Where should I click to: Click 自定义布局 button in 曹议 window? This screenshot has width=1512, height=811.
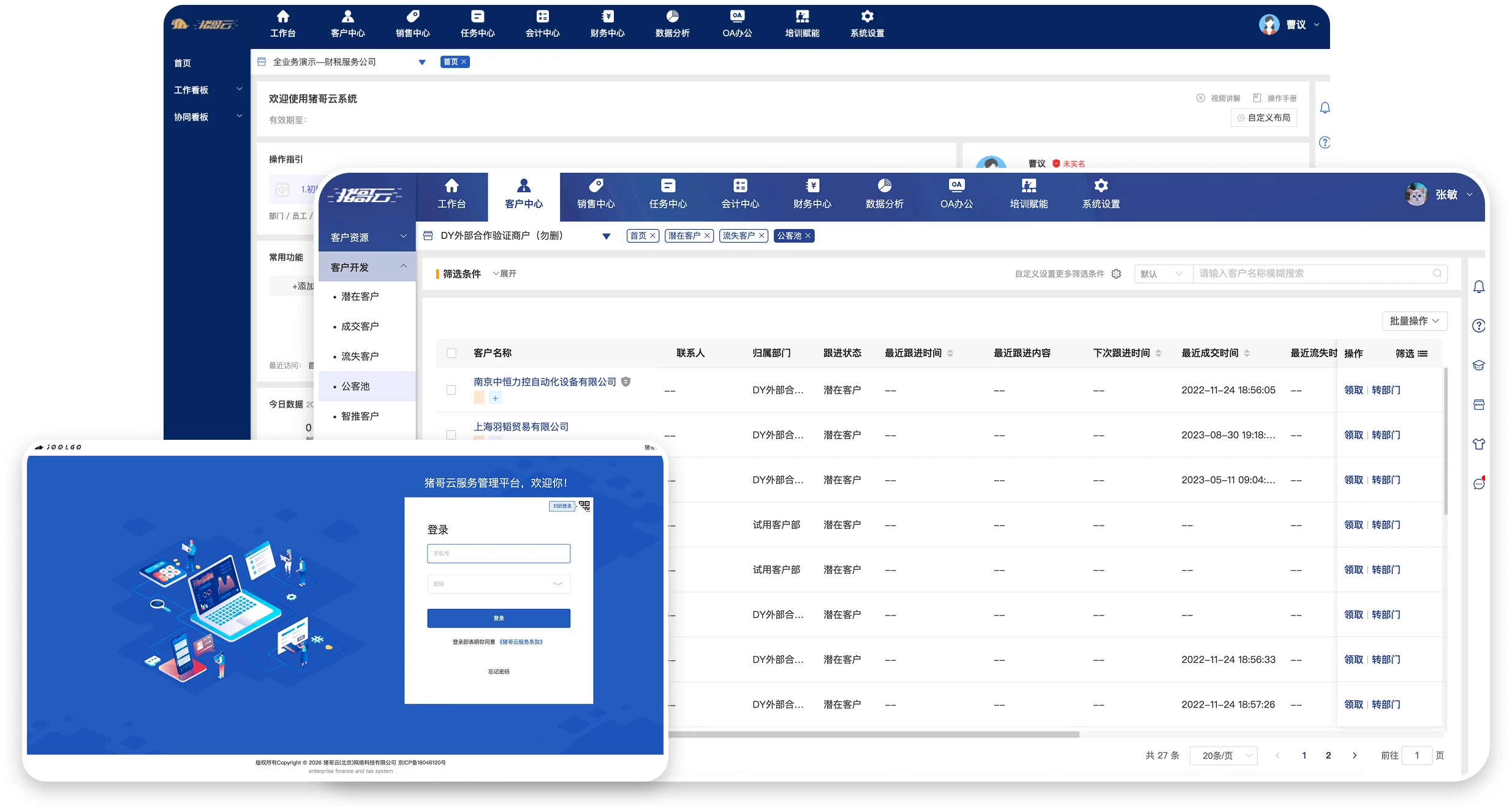click(x=1264, y=118)
